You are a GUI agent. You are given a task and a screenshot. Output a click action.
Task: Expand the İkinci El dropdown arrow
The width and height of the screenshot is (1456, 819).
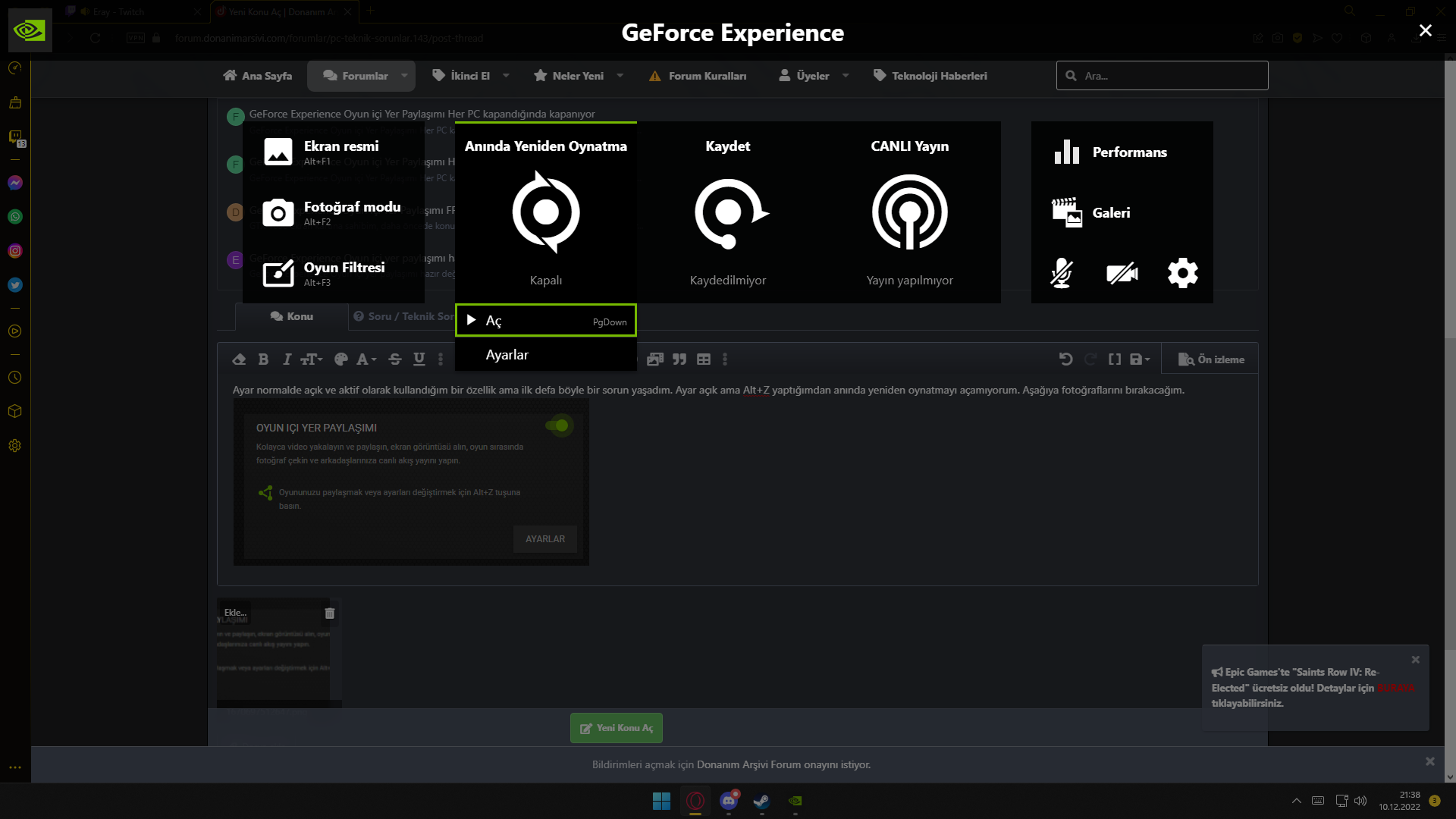click(x=506, y=76)
